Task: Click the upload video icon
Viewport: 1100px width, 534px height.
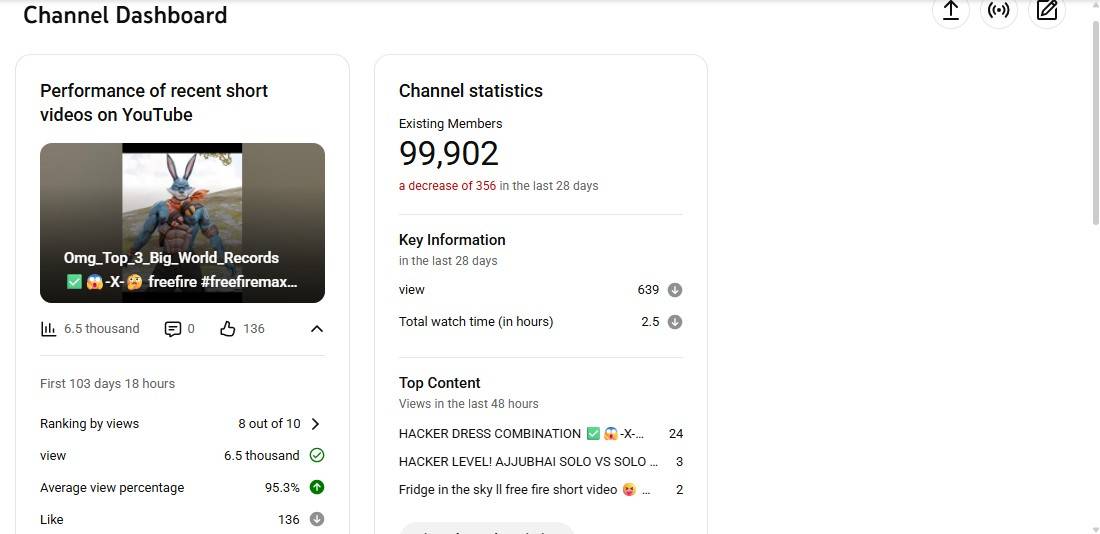Action: coord(951,11)
